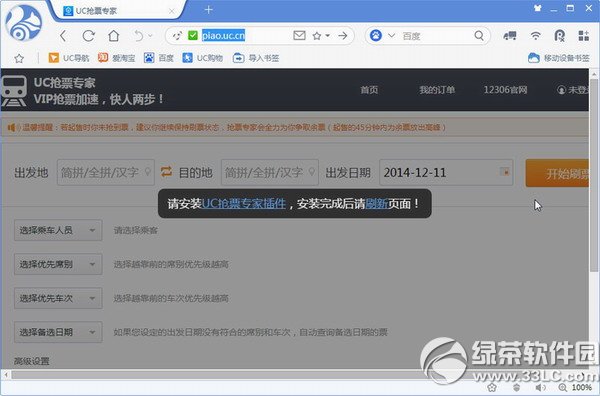Click the R extension toolbar icon
Viewport: 600px width, 396px height.
[x=559, y=36]
